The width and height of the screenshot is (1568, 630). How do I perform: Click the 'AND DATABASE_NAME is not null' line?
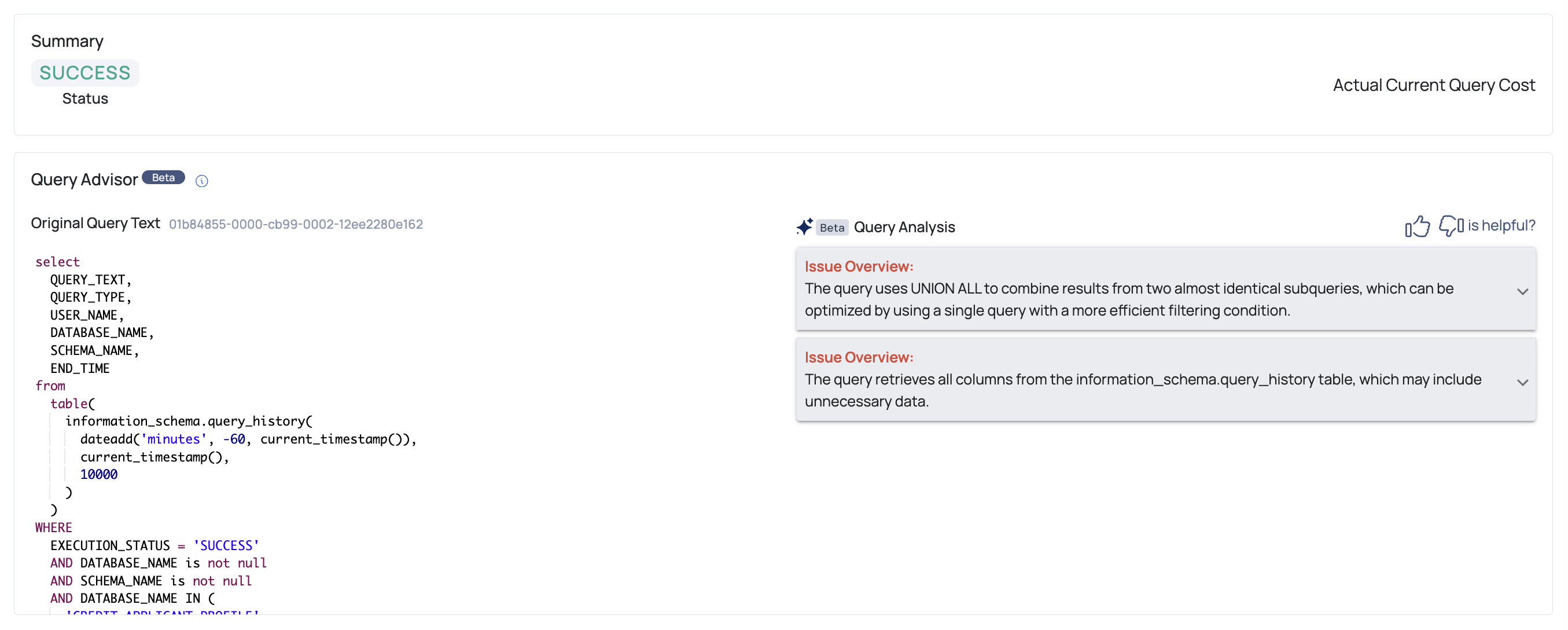pyautogui.click(x=159, y=563)
